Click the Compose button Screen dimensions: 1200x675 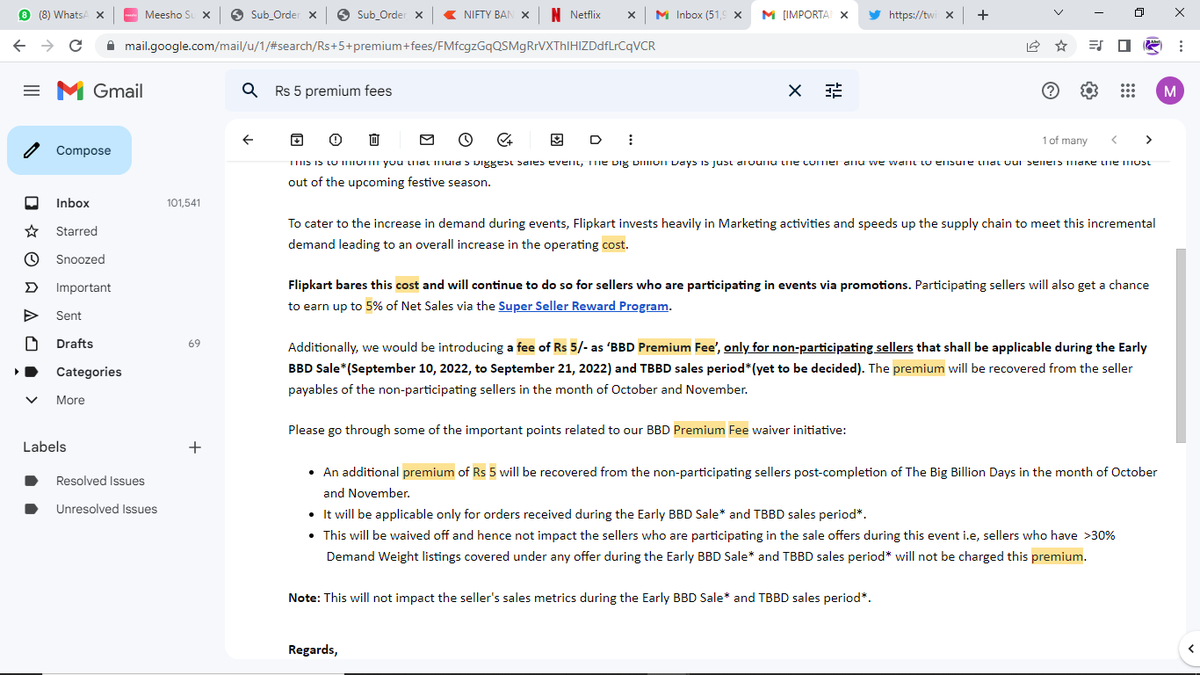pos(70,150)
